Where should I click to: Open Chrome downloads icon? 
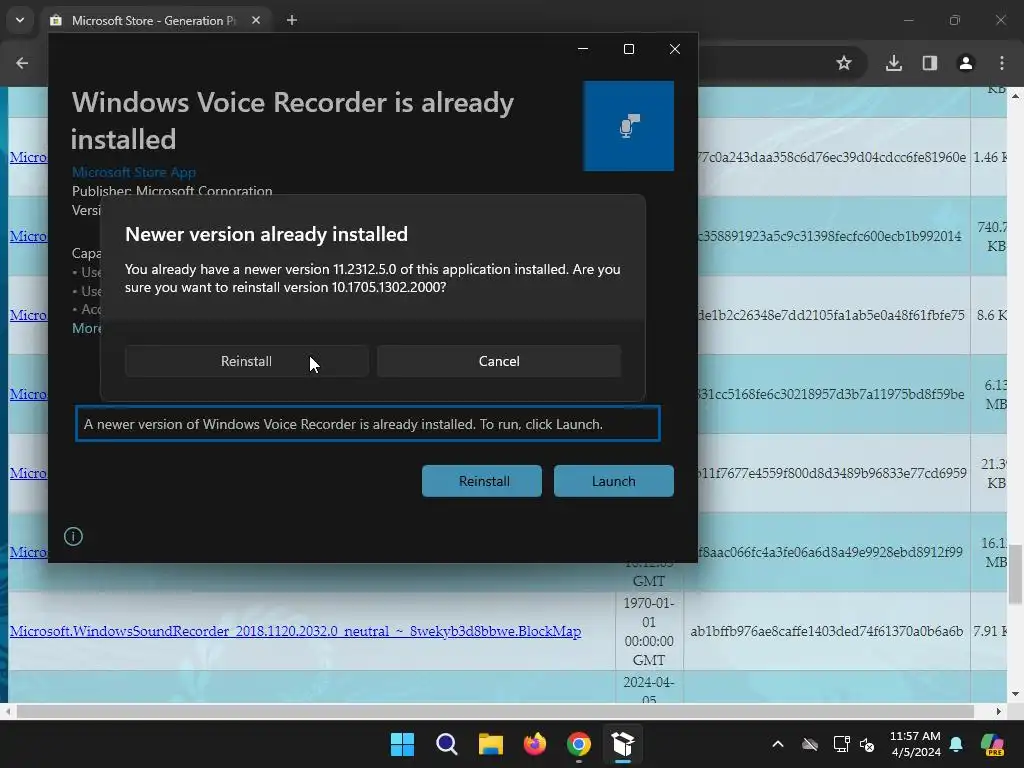[x=894, y=63]
